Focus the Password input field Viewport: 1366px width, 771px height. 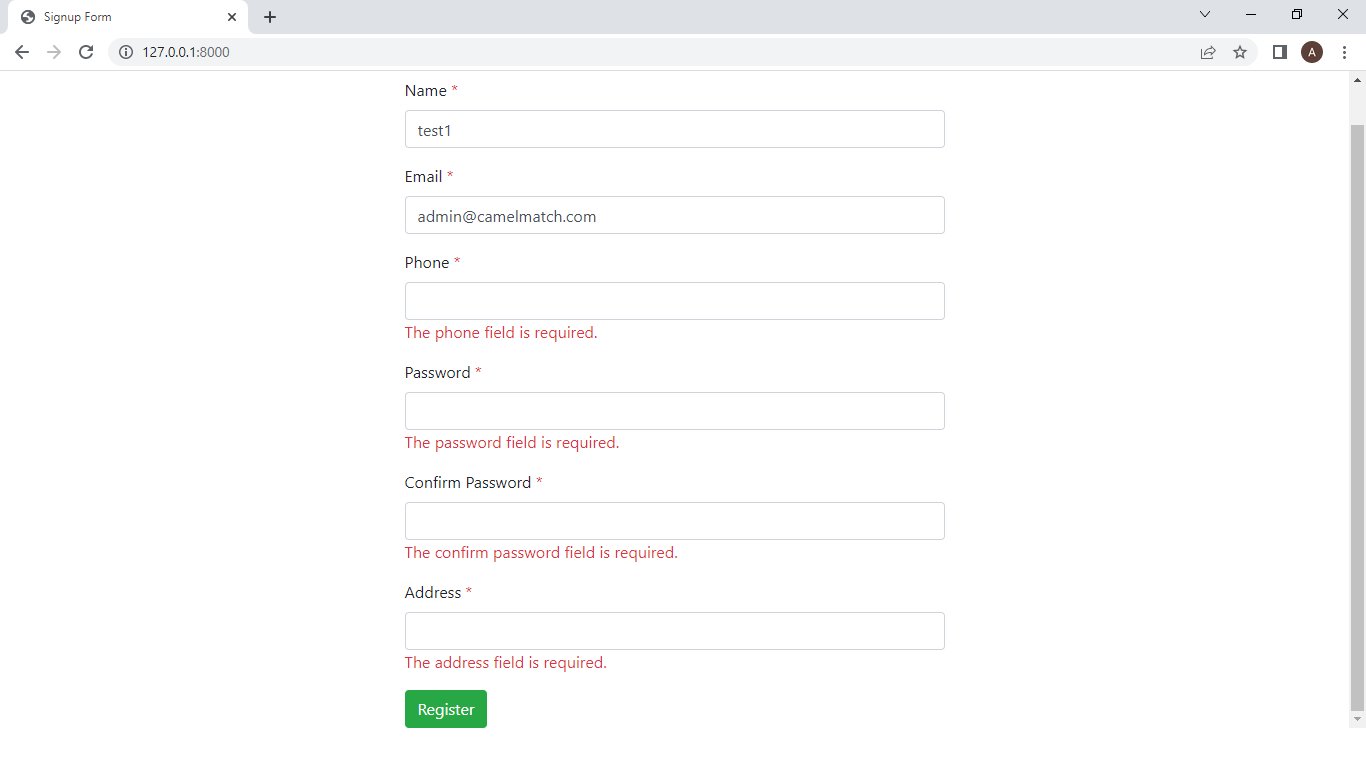coord(675,411)
